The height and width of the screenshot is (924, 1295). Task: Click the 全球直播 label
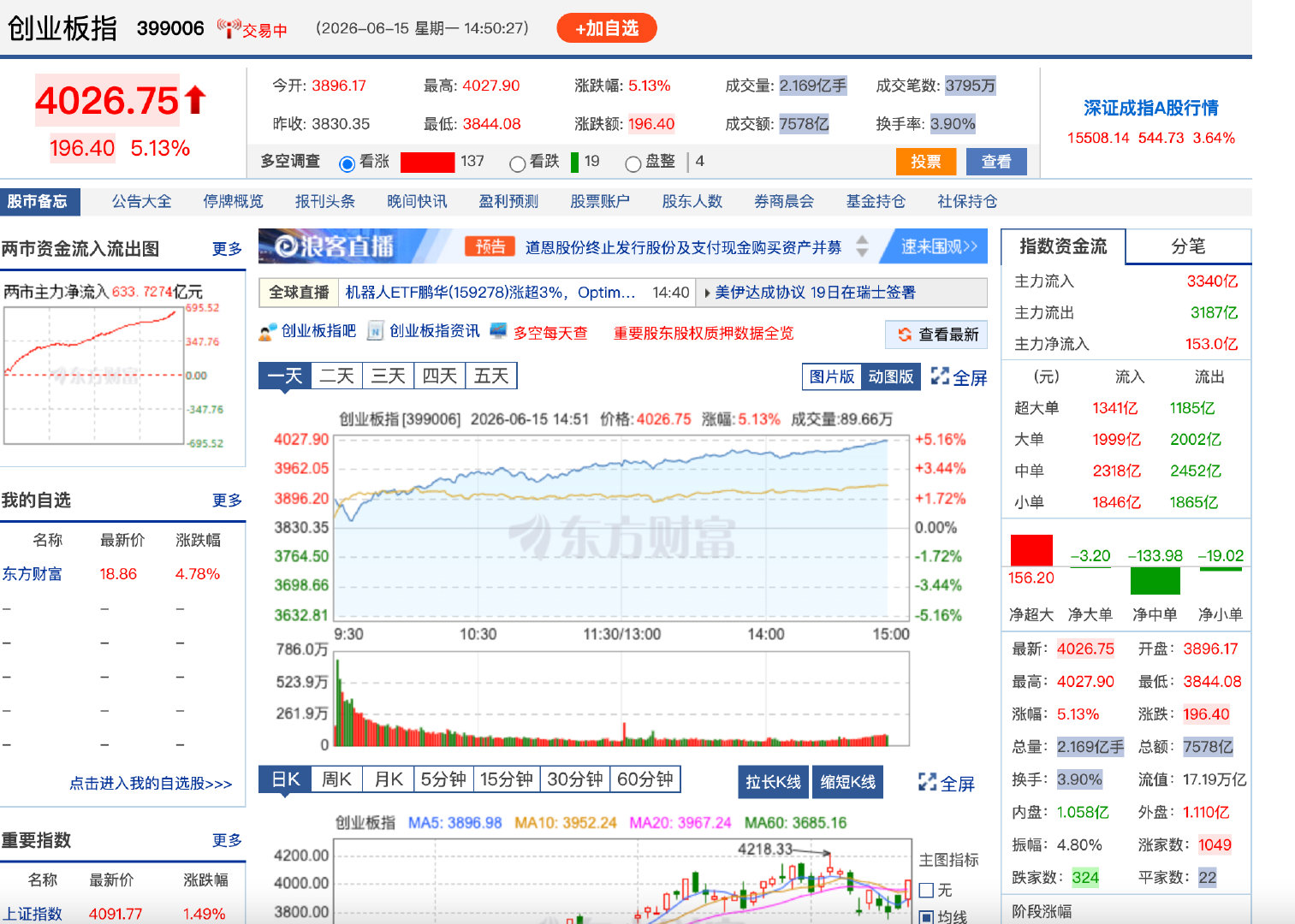coord(299,293)
